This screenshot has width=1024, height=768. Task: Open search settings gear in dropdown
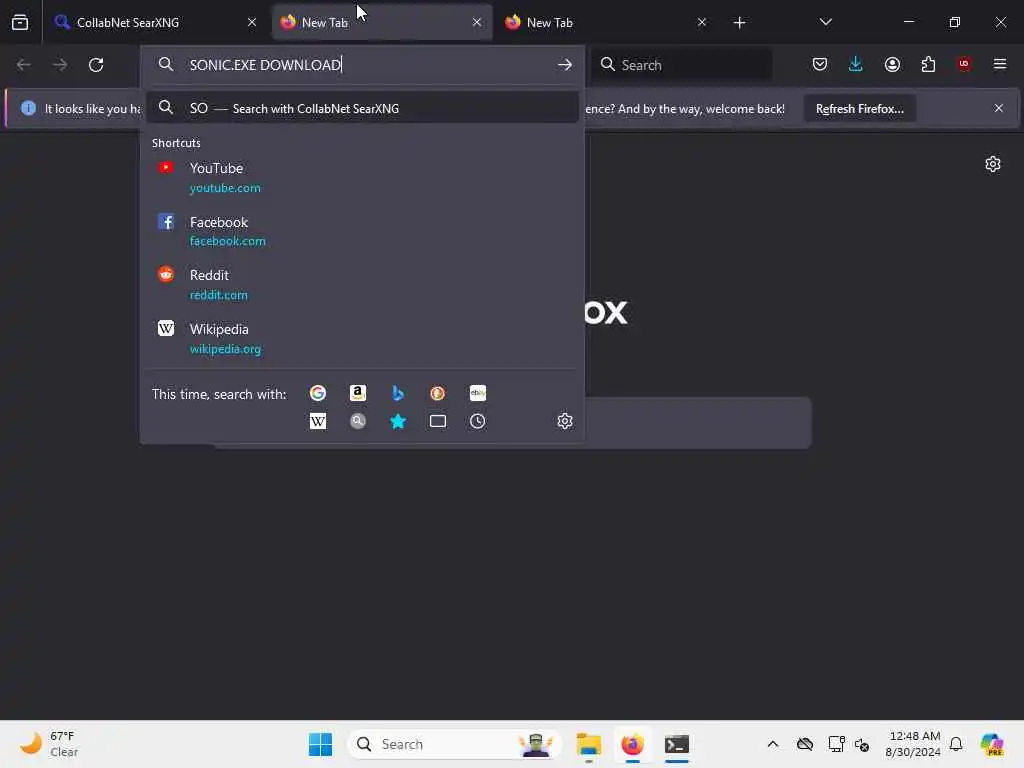(565, 421)
